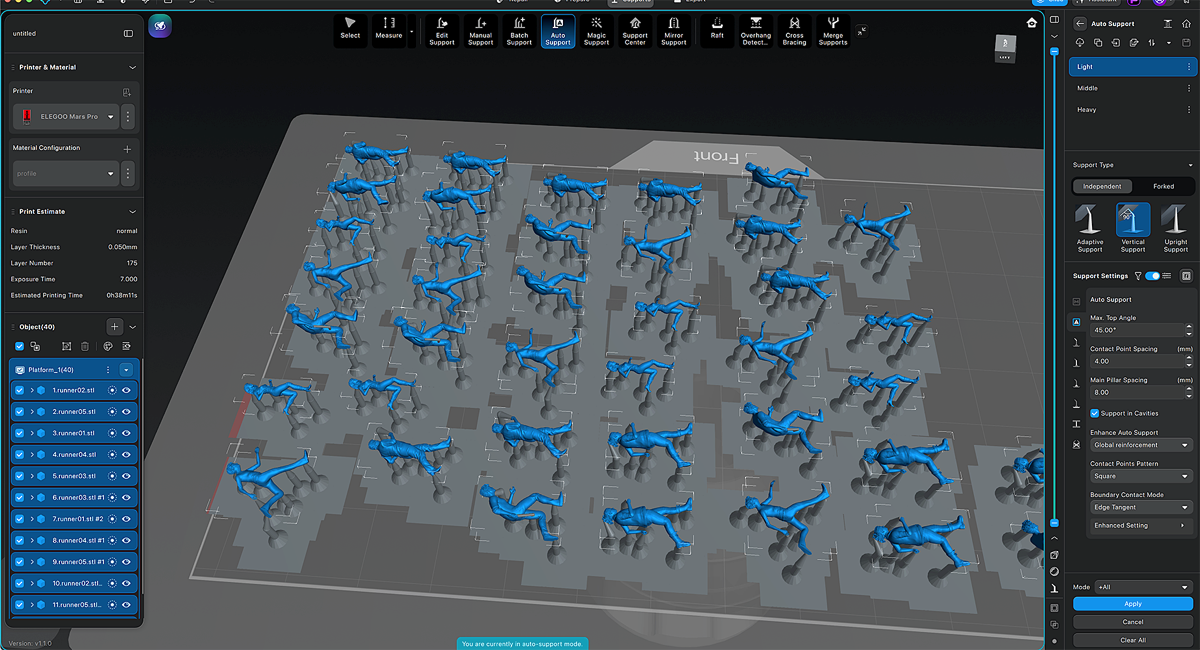Image resolution: width=1200 pixels, height=650 pixels.
Task: Hide the 5.runner03.stl object with eye icon
Action: pyautogui.click(x=127, y=476)
